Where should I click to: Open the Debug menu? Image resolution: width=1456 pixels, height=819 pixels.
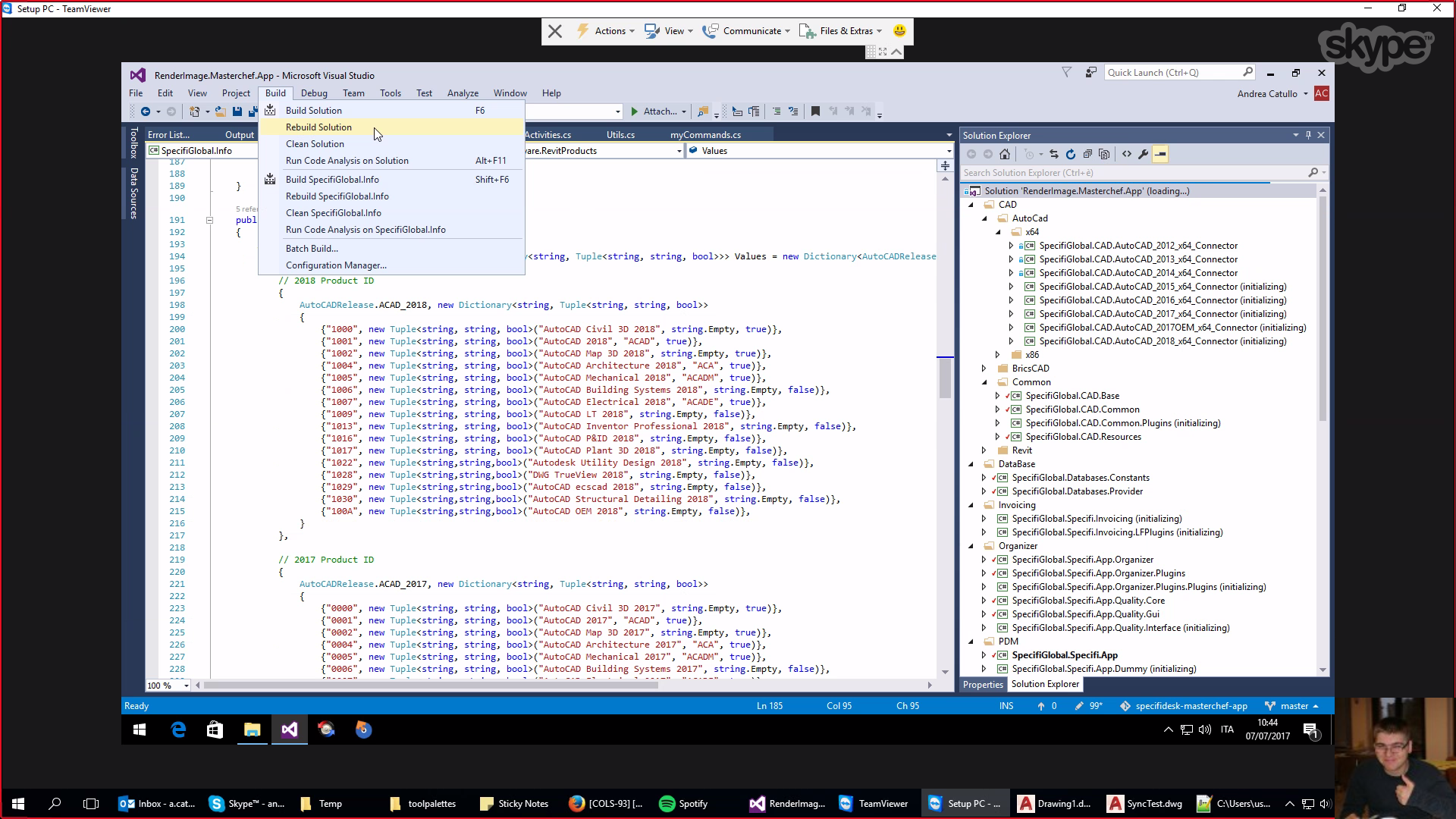coord(314,93)
